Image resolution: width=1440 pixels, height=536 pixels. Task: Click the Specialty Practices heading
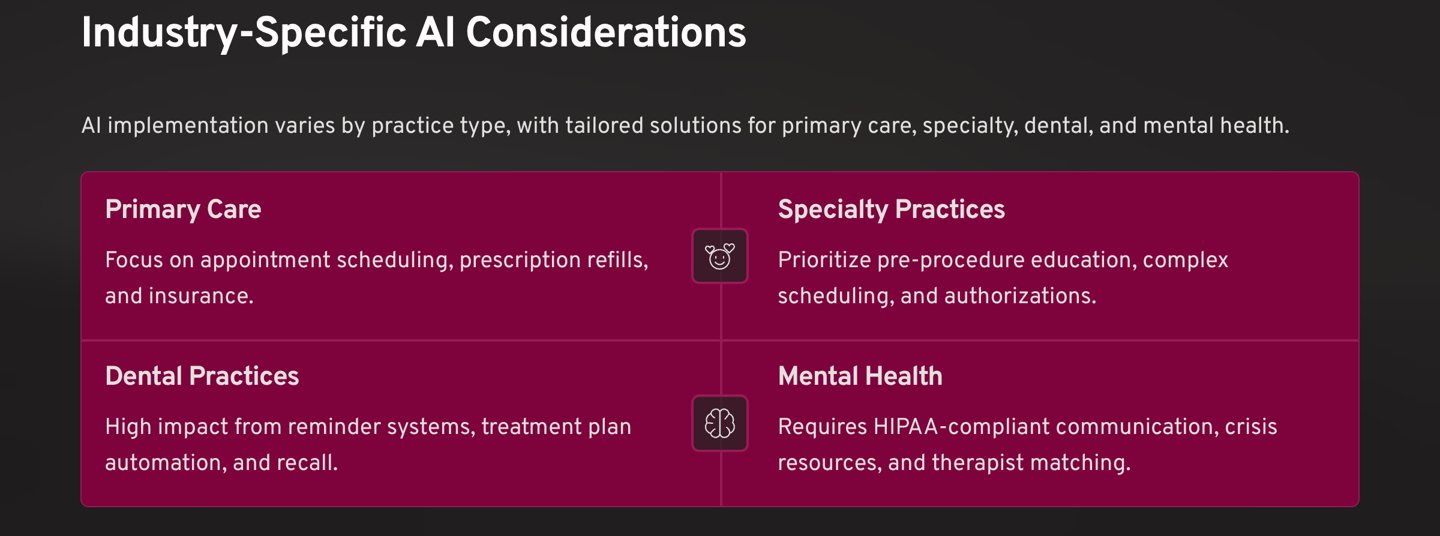pyautogui.click(x=891, y=210)
